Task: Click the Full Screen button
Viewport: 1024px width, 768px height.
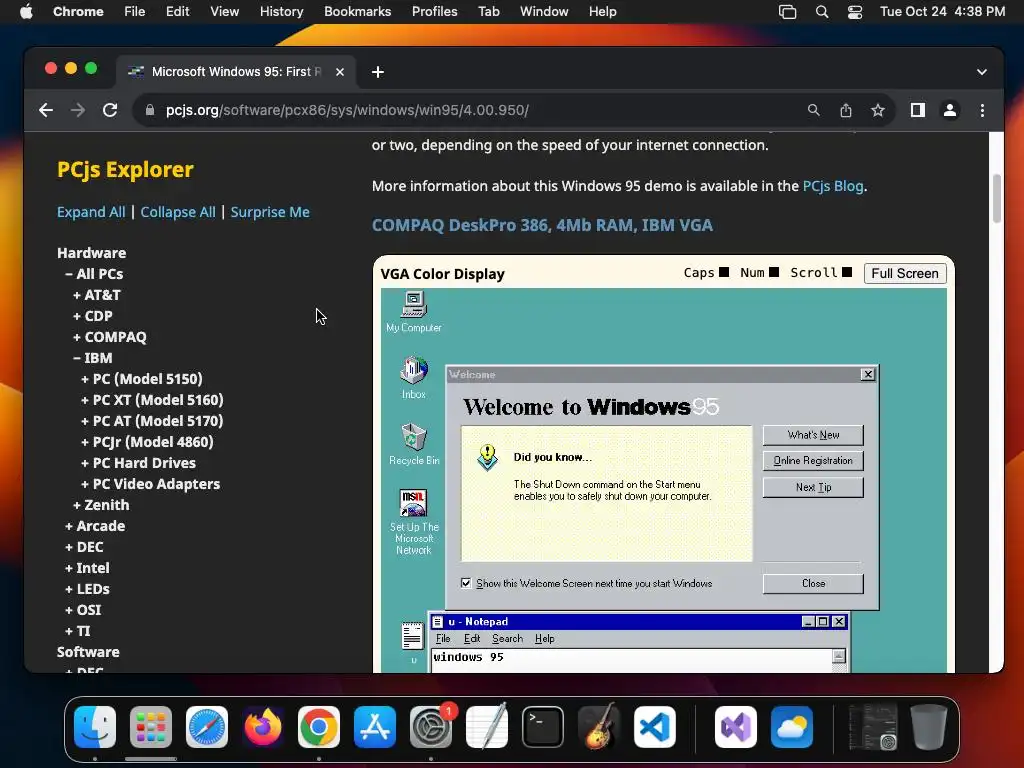Action: click(904, 273)
